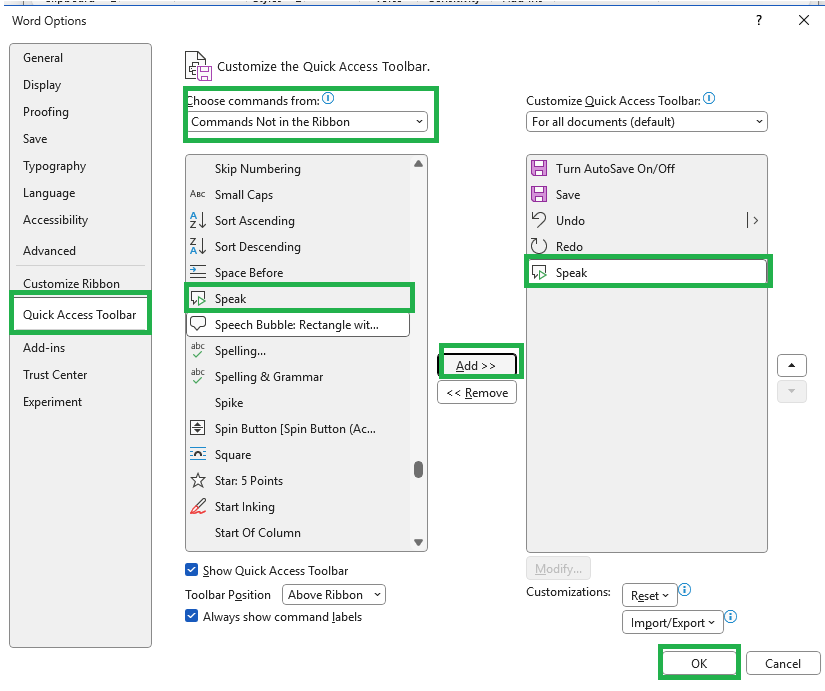The height and width of the screenshot is (691, 825).
Task: Move selected command up with arrow button
Action: (791, 365)
